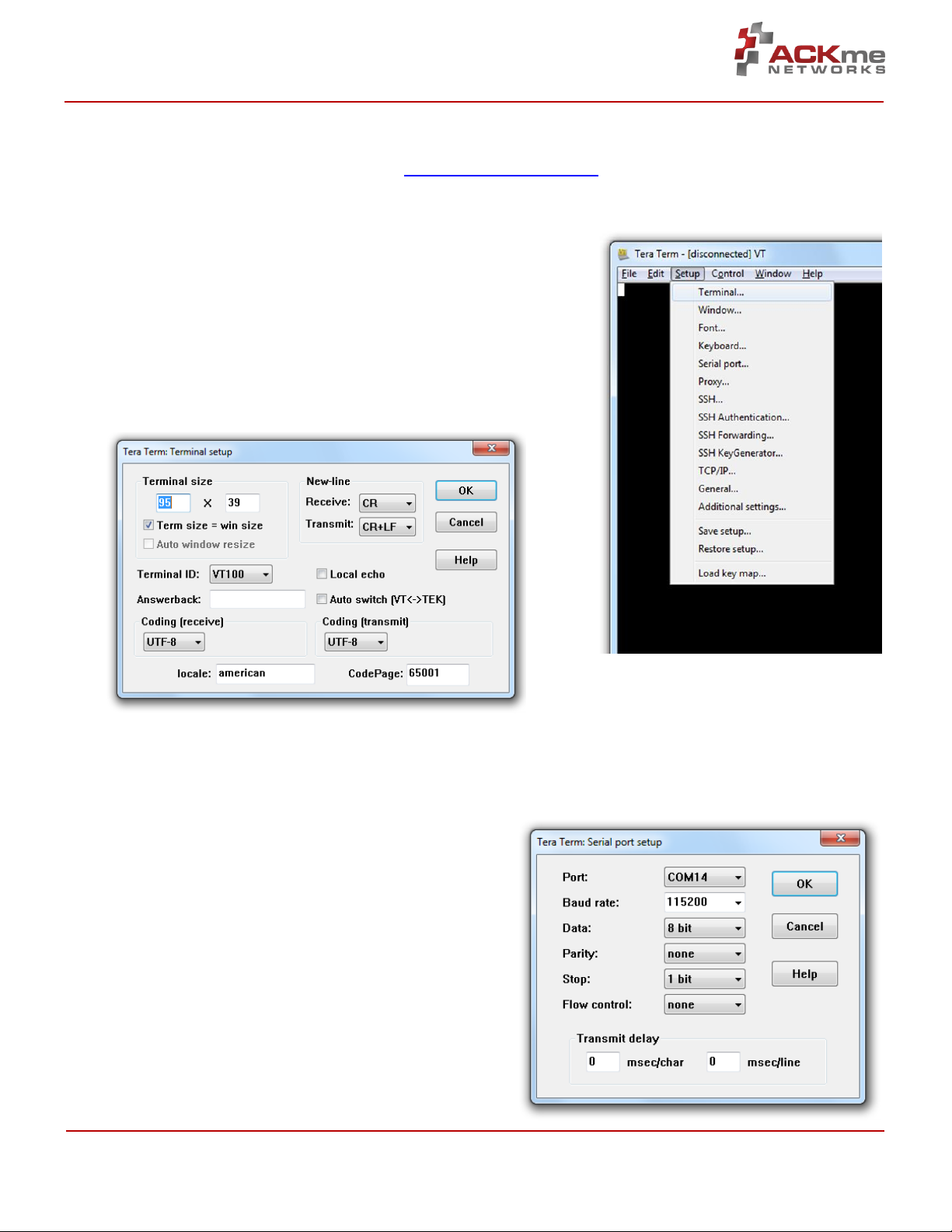Choose Restore setup... from the Setup menu
Image resolution: width=952 pixels, height=1232 pixels.
(751, 550)
